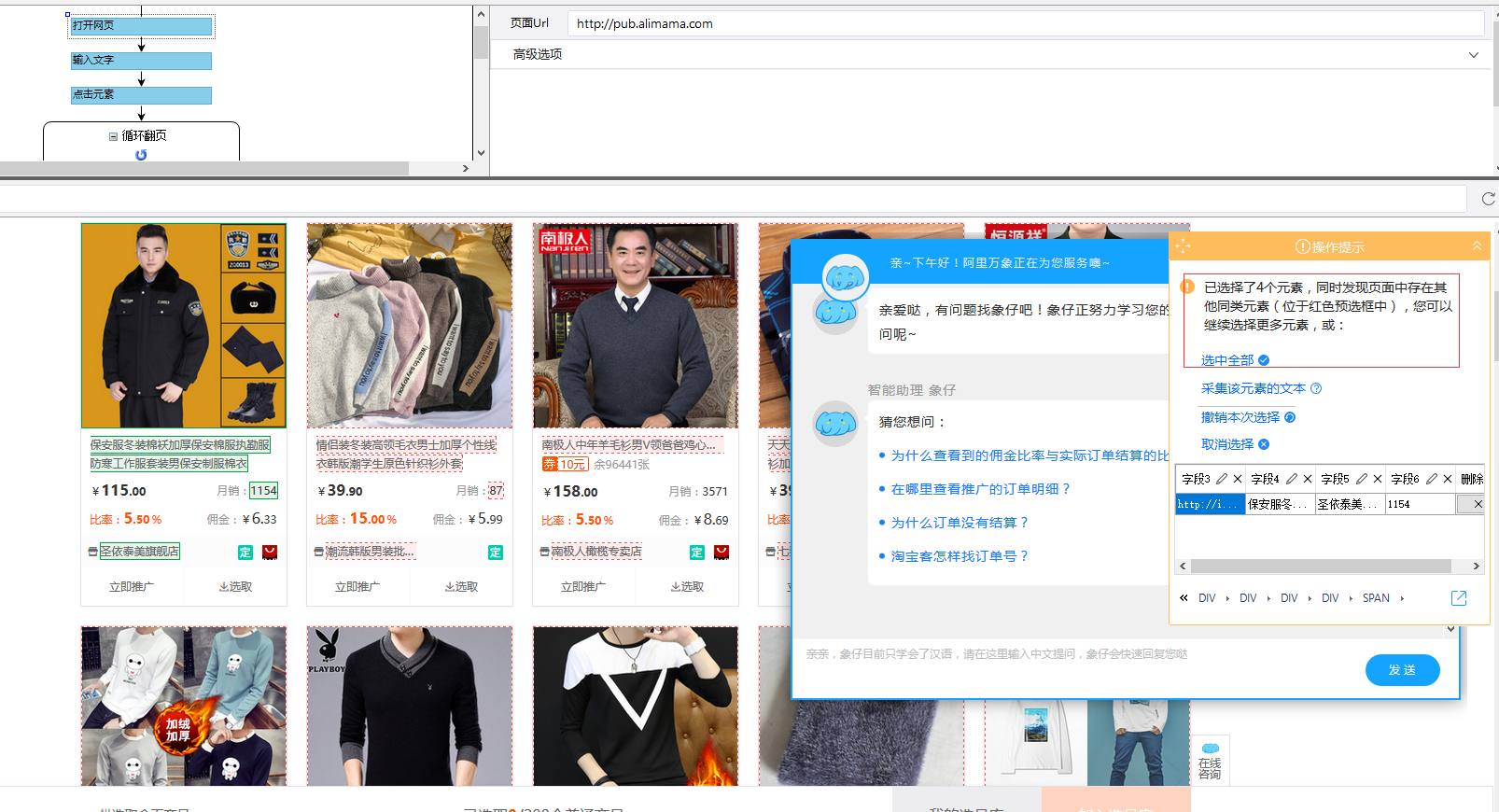The image size is (1499, 812).
Task: Click 立即推广 under the ¥39.90 product
Action: click(357, 587)
